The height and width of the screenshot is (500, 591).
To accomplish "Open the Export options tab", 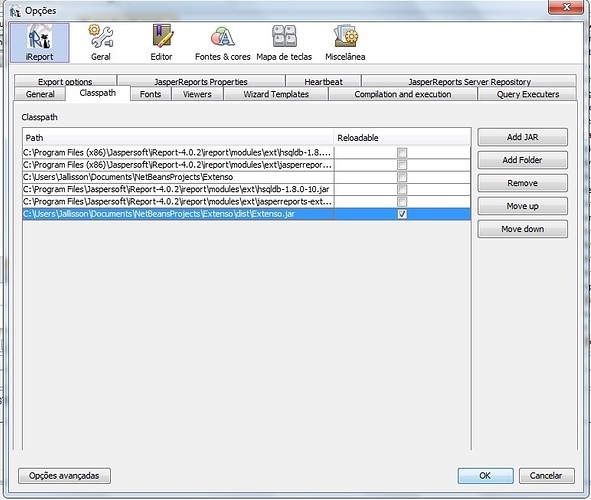I will coord(65,81).
